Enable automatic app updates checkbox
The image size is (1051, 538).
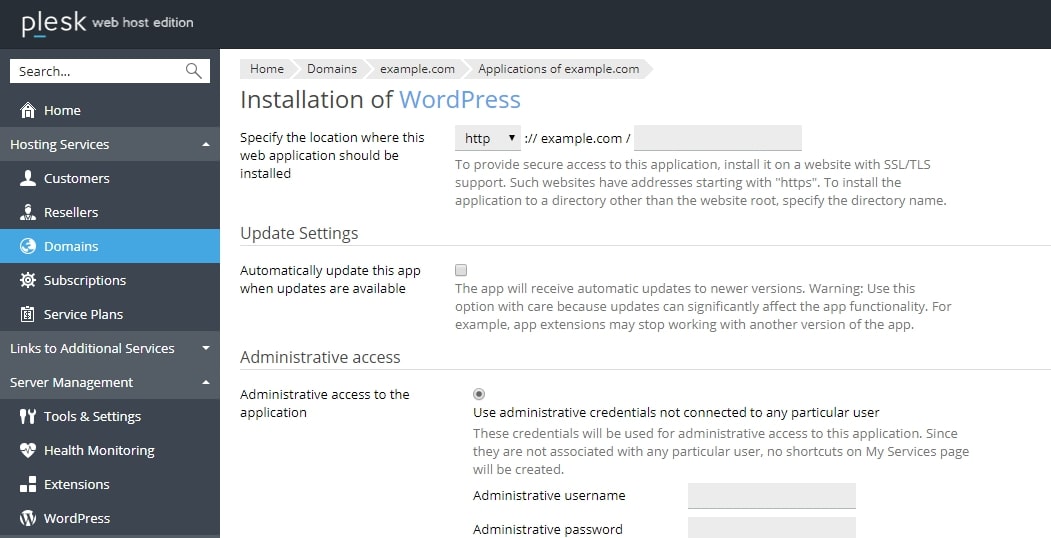(460, 270)
